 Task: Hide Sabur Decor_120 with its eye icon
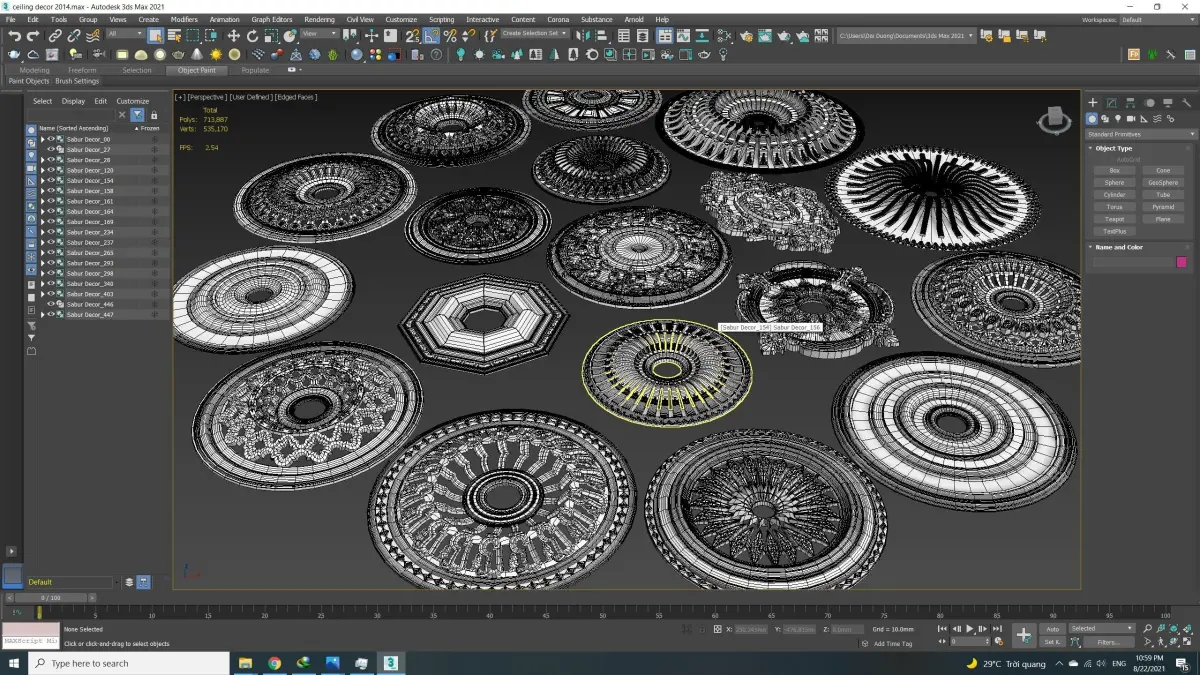(51, 170)
